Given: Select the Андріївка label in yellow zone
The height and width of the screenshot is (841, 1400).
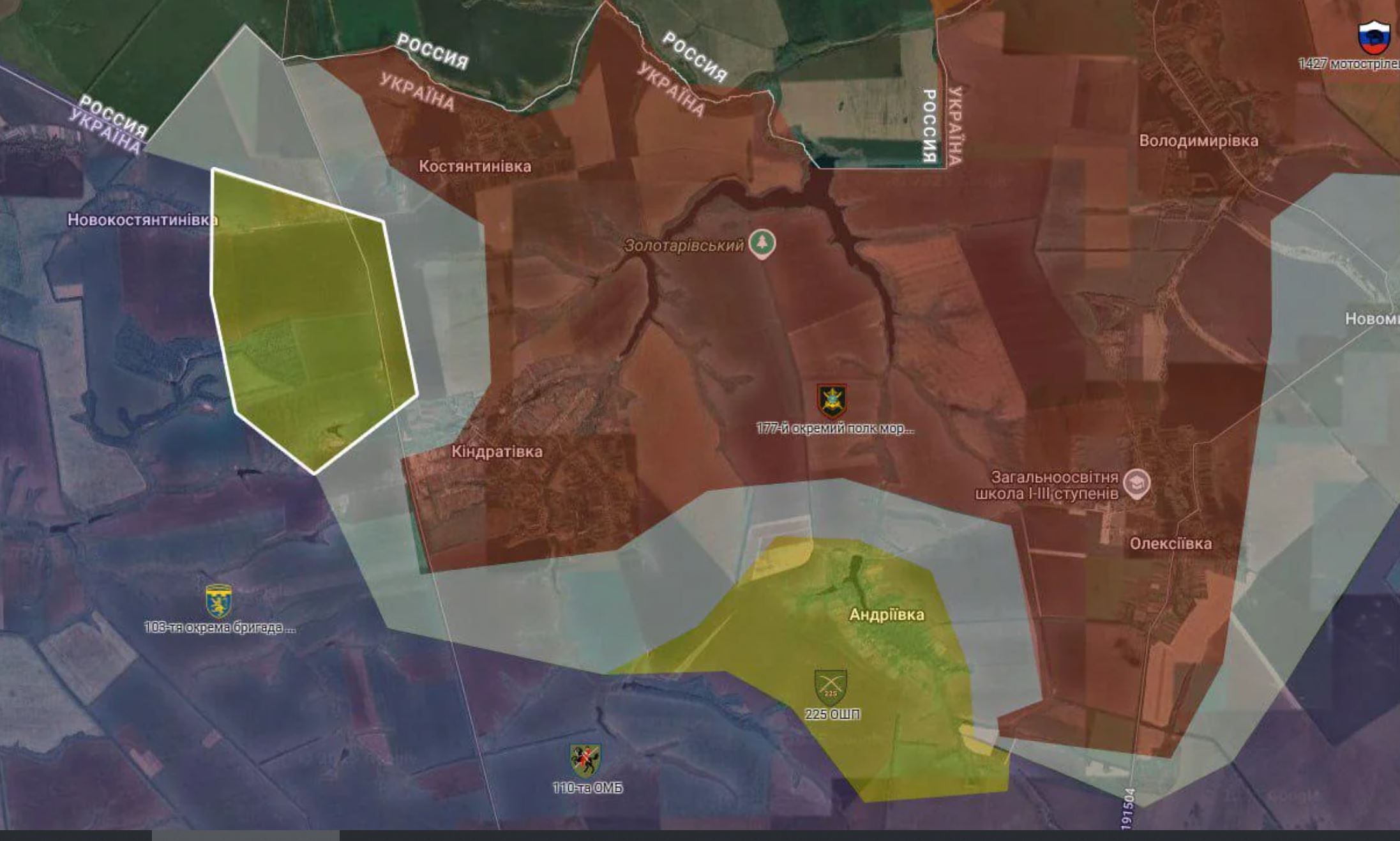Looking at the screenshot, I should click(887, 615).
